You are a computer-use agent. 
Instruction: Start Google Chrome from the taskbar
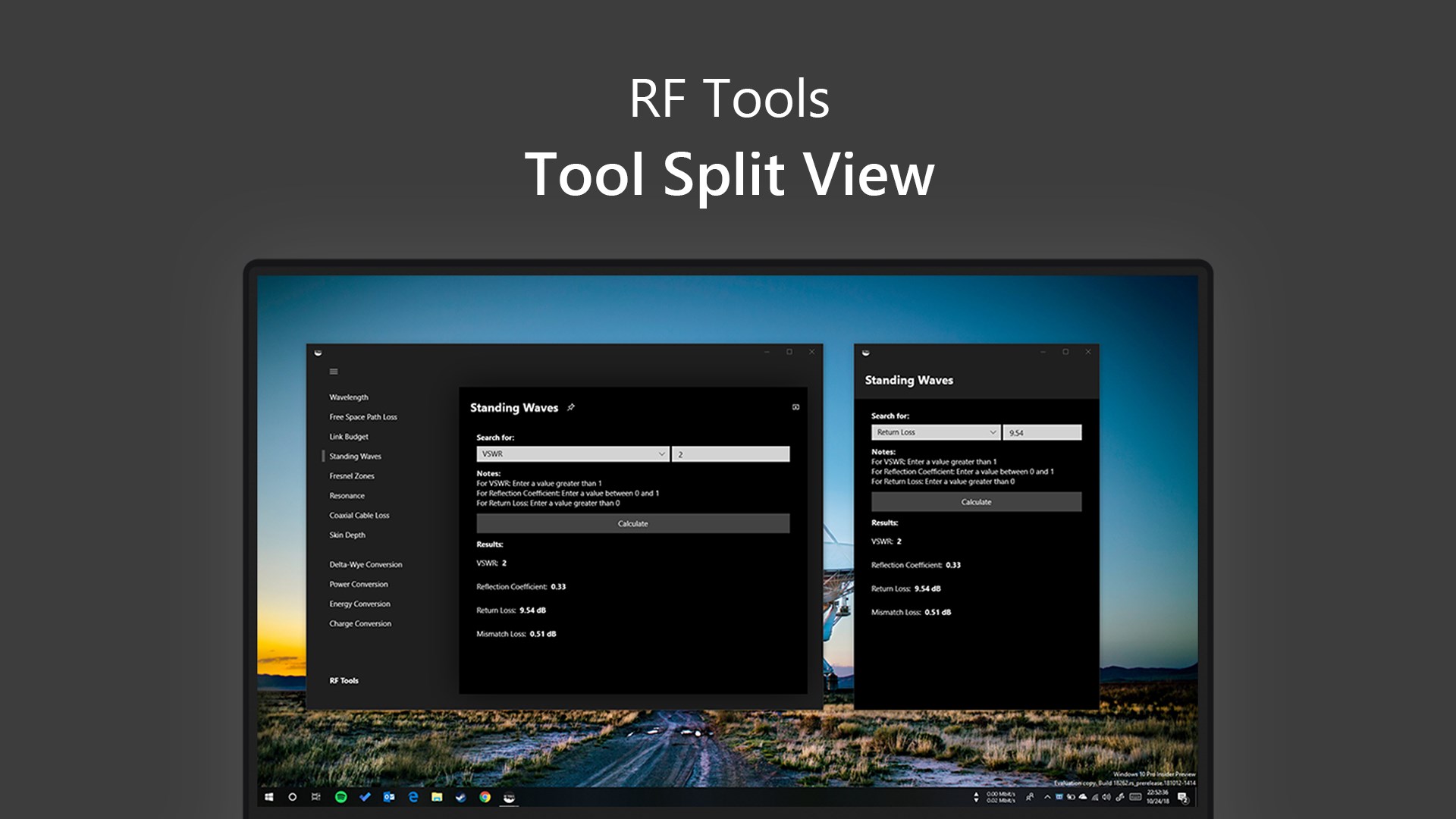[x=485, y=798]
